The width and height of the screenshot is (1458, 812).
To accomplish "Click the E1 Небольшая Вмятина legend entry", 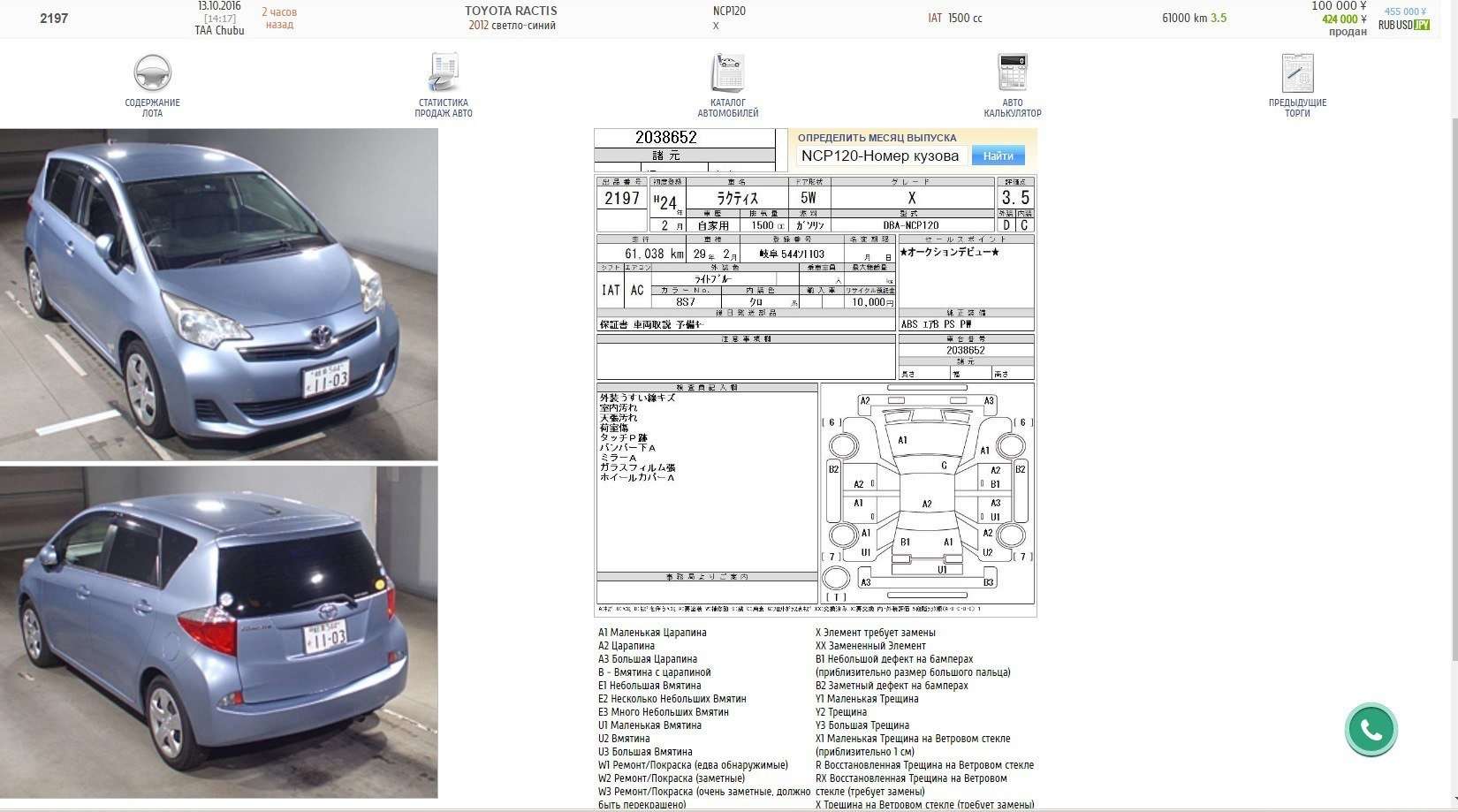I will point(649,686).
